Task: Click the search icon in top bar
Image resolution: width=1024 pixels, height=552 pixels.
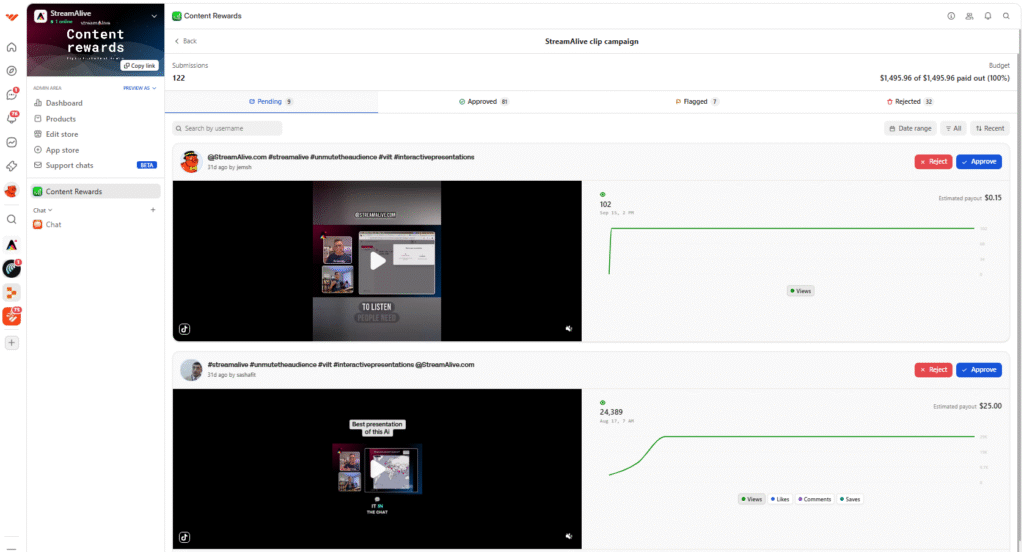Action: (x=1006, y=16)
